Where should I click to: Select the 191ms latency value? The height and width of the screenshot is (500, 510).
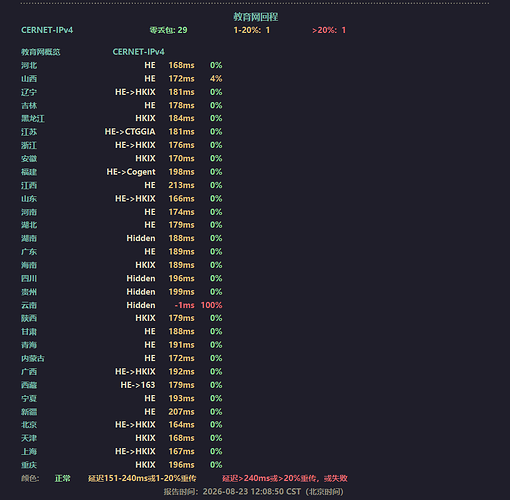tap(181, 345)
